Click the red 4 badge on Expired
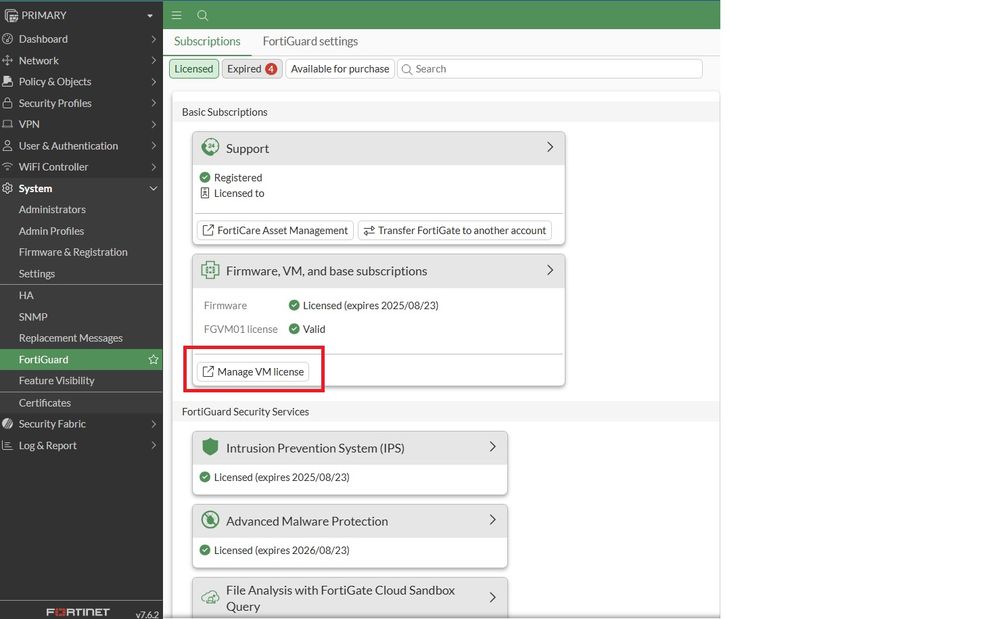Screen dimensions: 999x619 click(271, 69)
